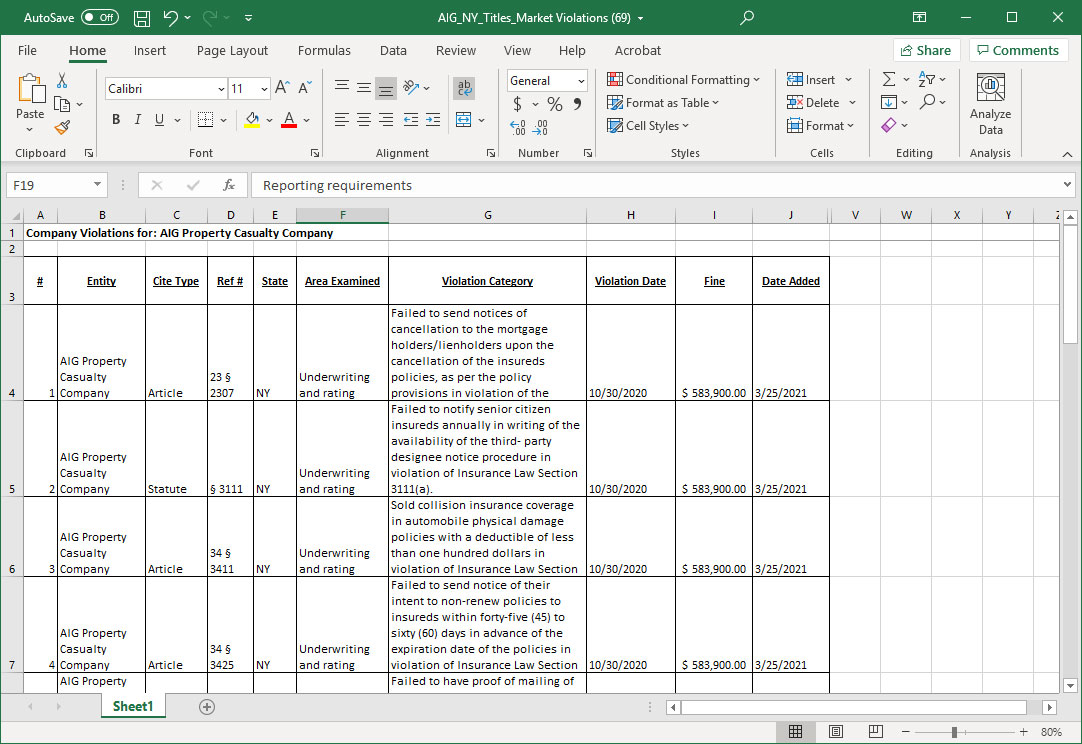Open the Formulas tab

(324, 50)
